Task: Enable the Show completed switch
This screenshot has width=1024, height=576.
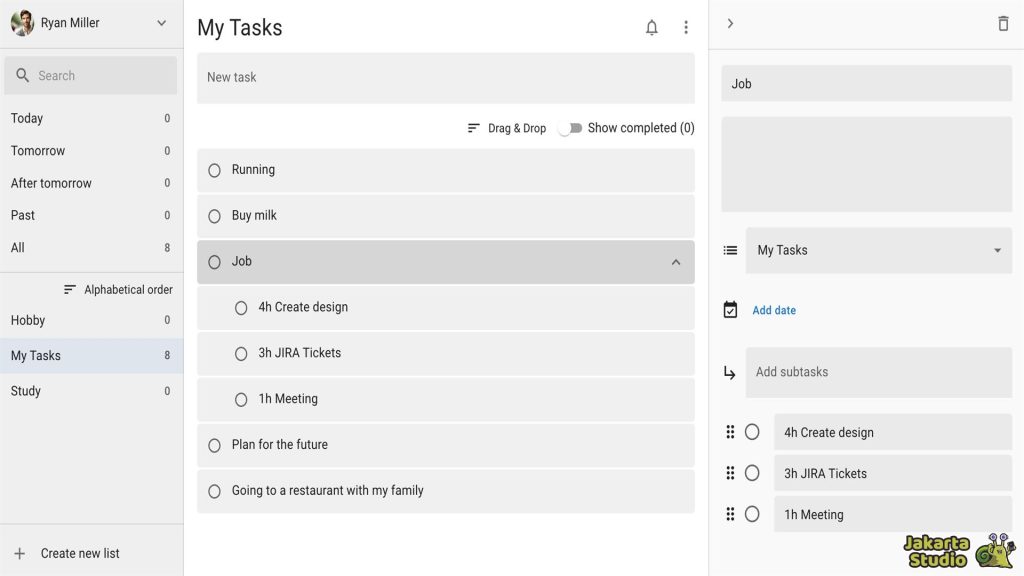Action: coord(571,128)
